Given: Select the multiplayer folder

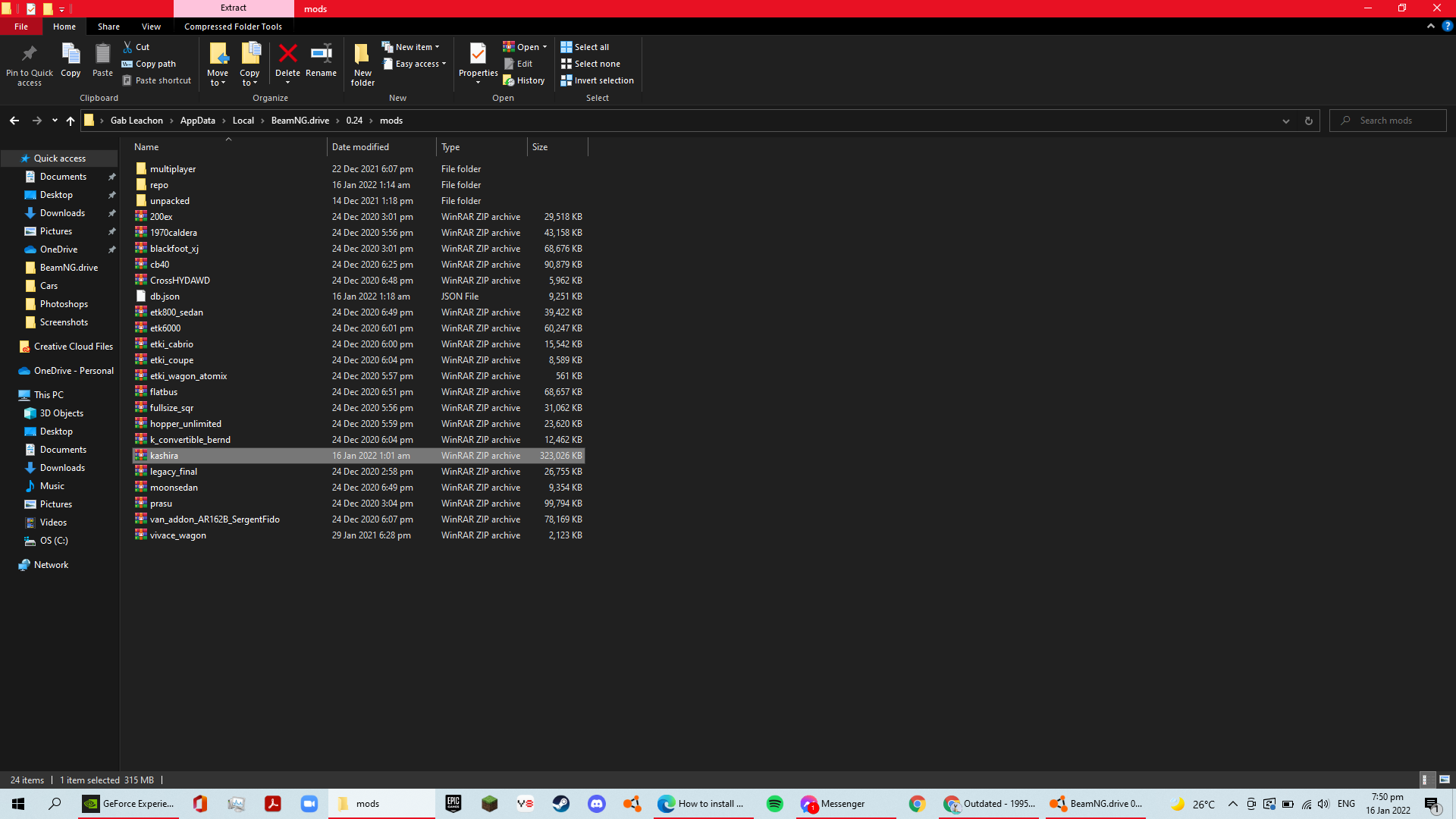Looking at the screenshot, I should (x=359, y=169).
